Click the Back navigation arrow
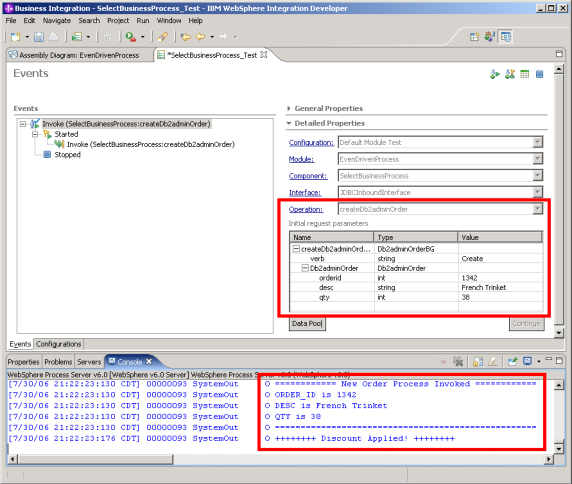 [201, 36]
